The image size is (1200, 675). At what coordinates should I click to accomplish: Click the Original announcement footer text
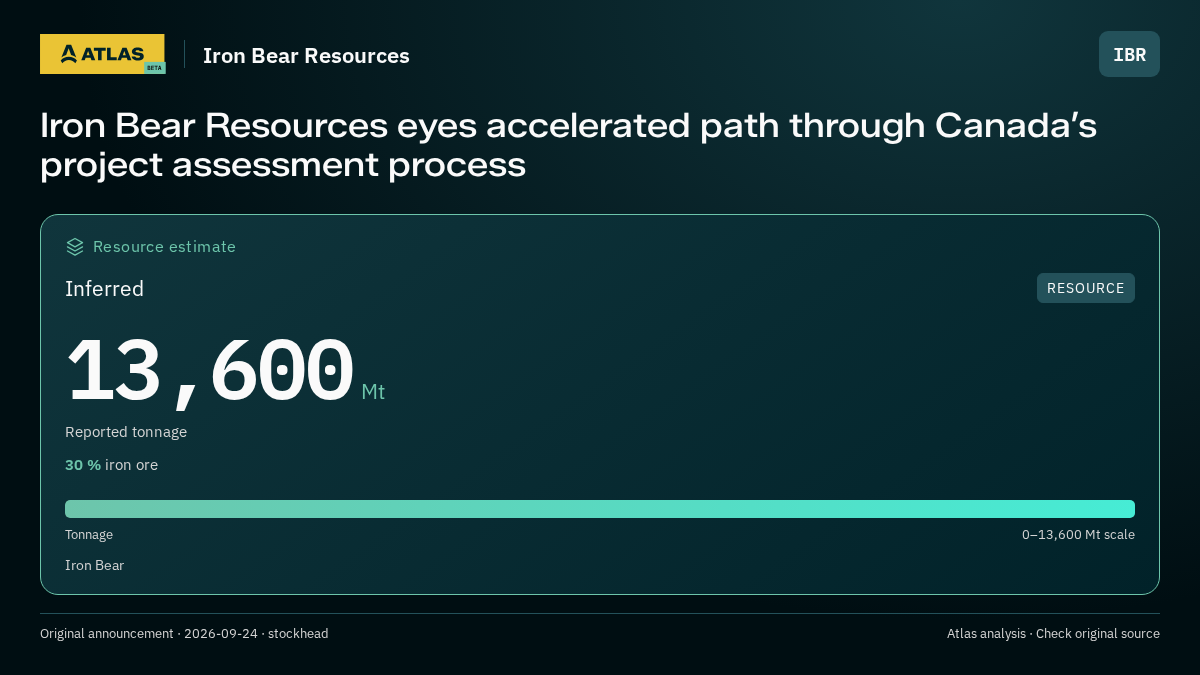tap(184, 634)
